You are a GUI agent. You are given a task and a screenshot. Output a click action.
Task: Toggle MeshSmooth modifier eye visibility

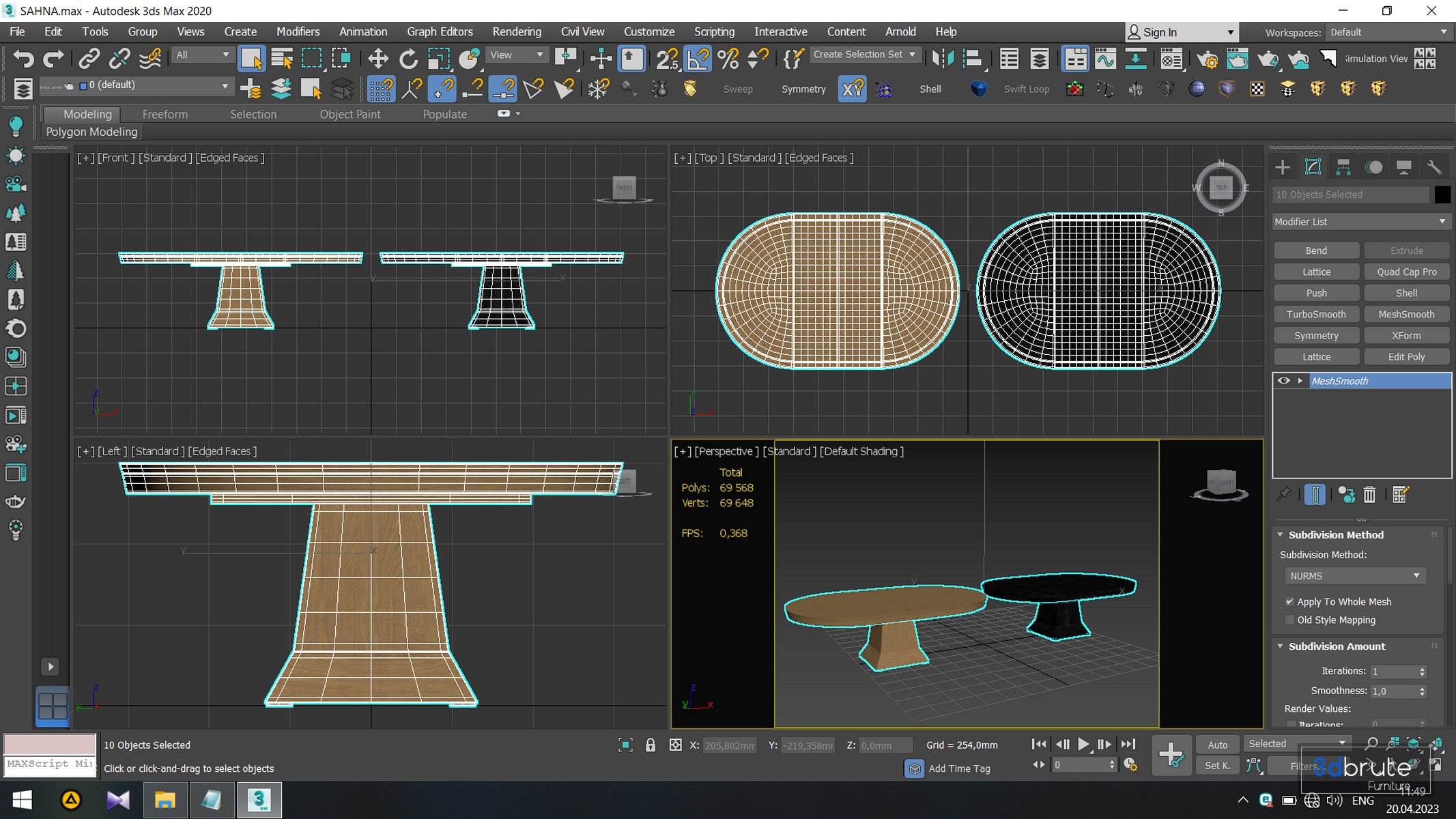tap(1283, 381)
